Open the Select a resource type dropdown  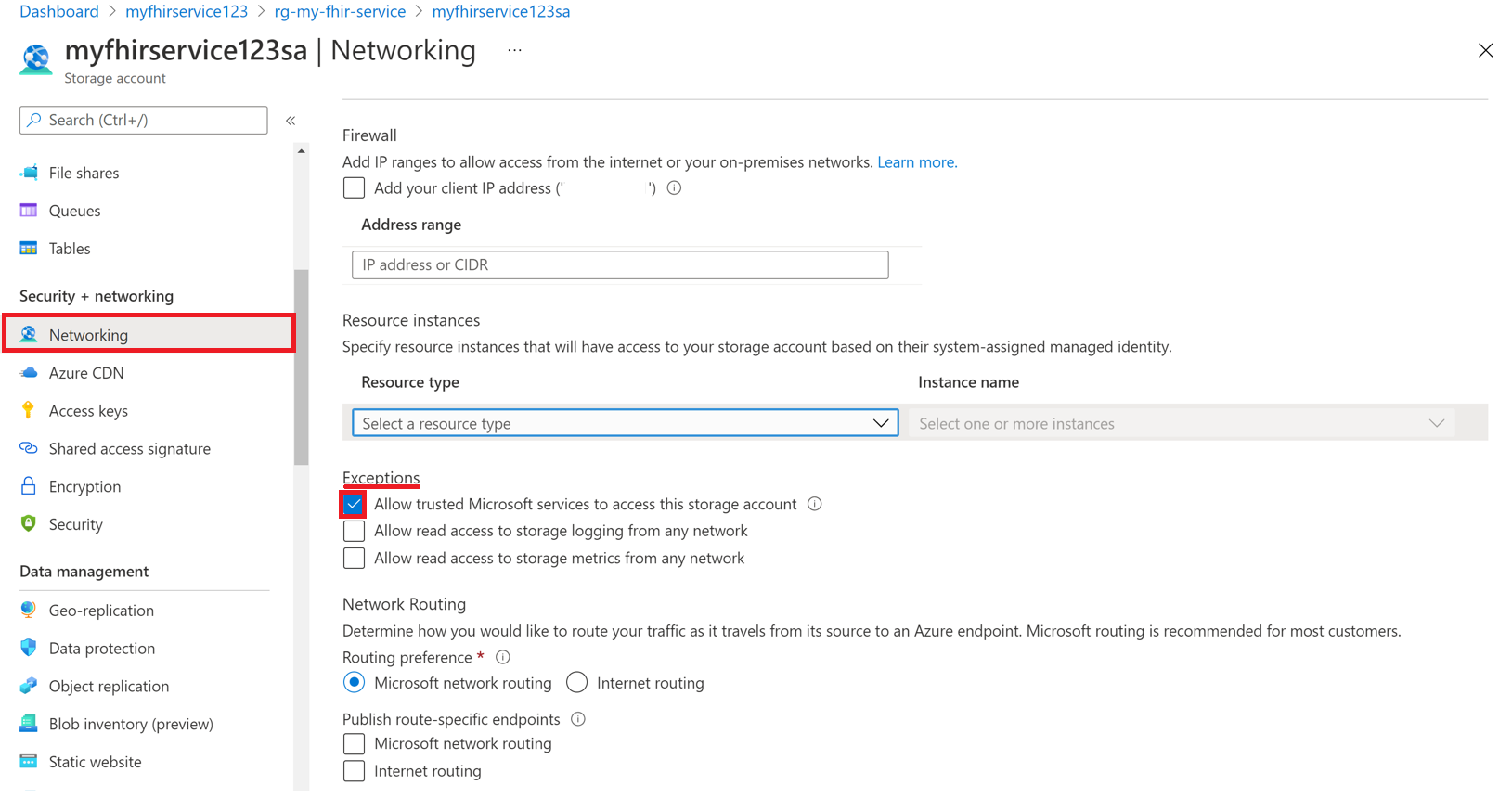[625, 423]
